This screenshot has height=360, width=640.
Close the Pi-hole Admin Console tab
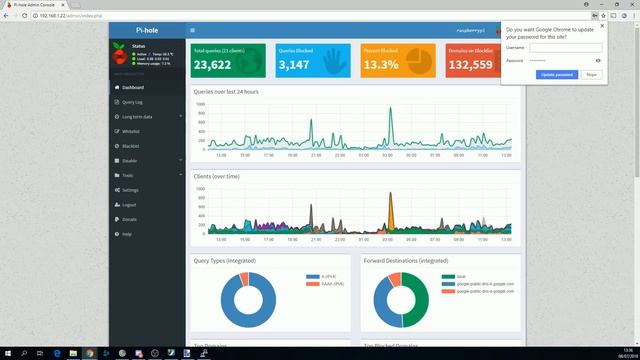tap(63, 5)
